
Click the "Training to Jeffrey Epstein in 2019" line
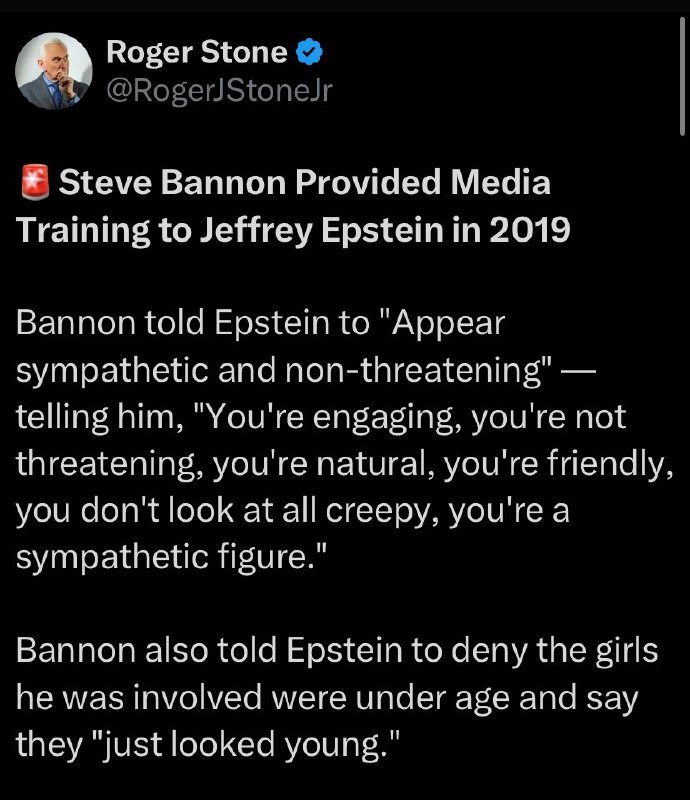pos(293,230)
